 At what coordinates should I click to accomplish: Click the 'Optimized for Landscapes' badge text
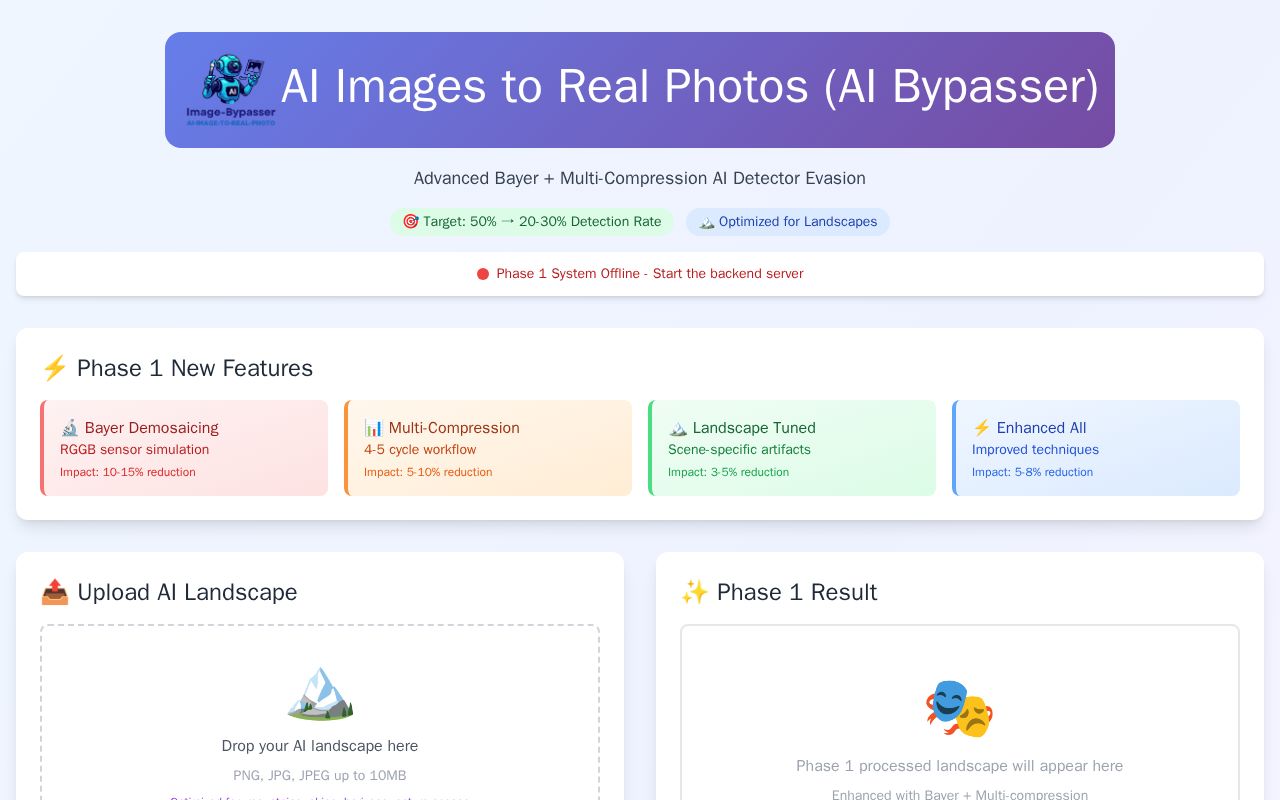point(798,222)
